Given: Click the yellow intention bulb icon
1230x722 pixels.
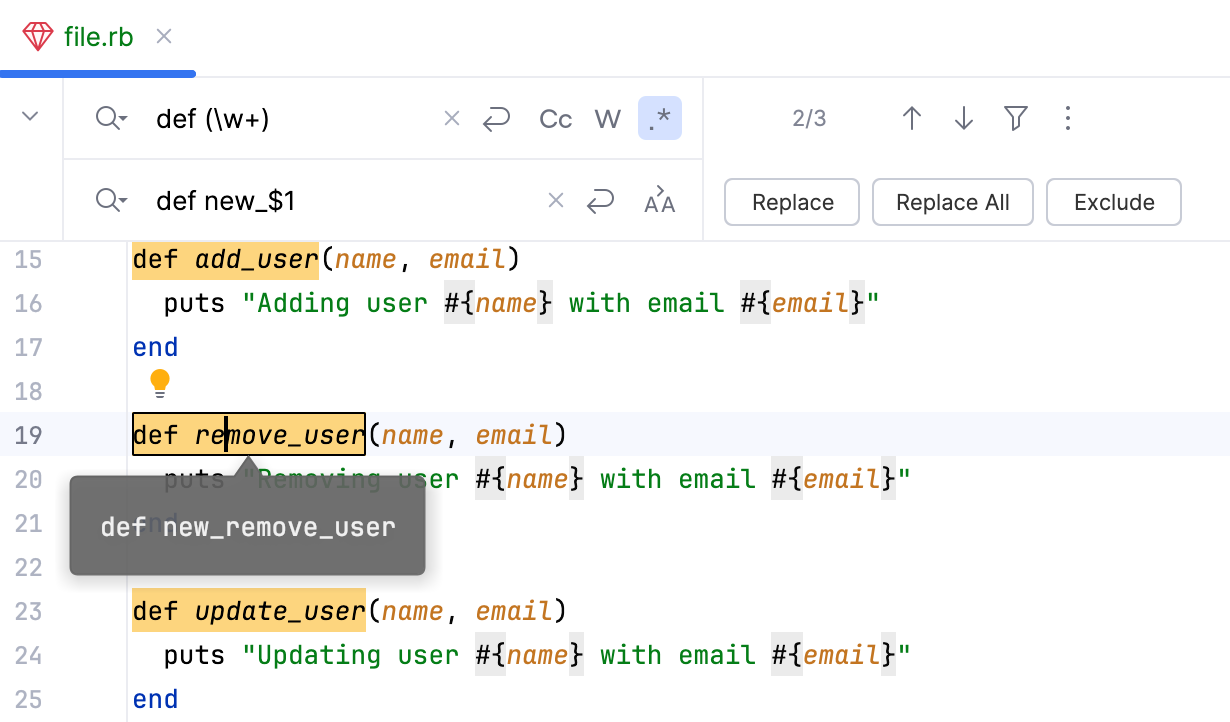Looking at the screenshot, I should [160, 383].
